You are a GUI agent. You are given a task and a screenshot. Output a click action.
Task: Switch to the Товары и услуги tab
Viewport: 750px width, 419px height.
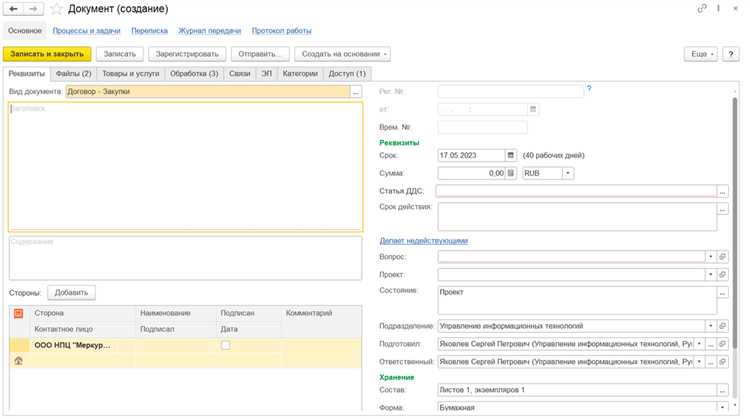(x=131, y=74)
